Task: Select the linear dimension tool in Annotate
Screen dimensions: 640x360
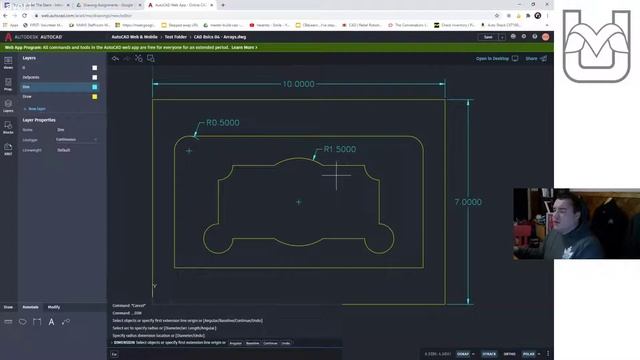Action: coord(8,322)
